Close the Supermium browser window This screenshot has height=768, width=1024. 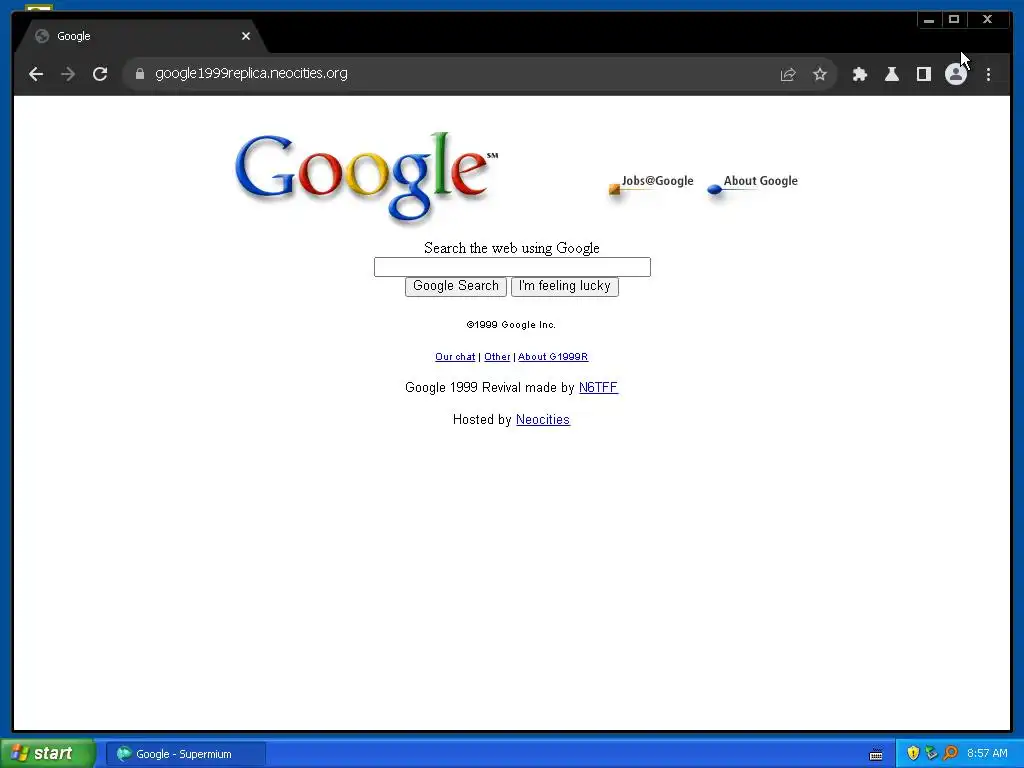click(987, 20)
